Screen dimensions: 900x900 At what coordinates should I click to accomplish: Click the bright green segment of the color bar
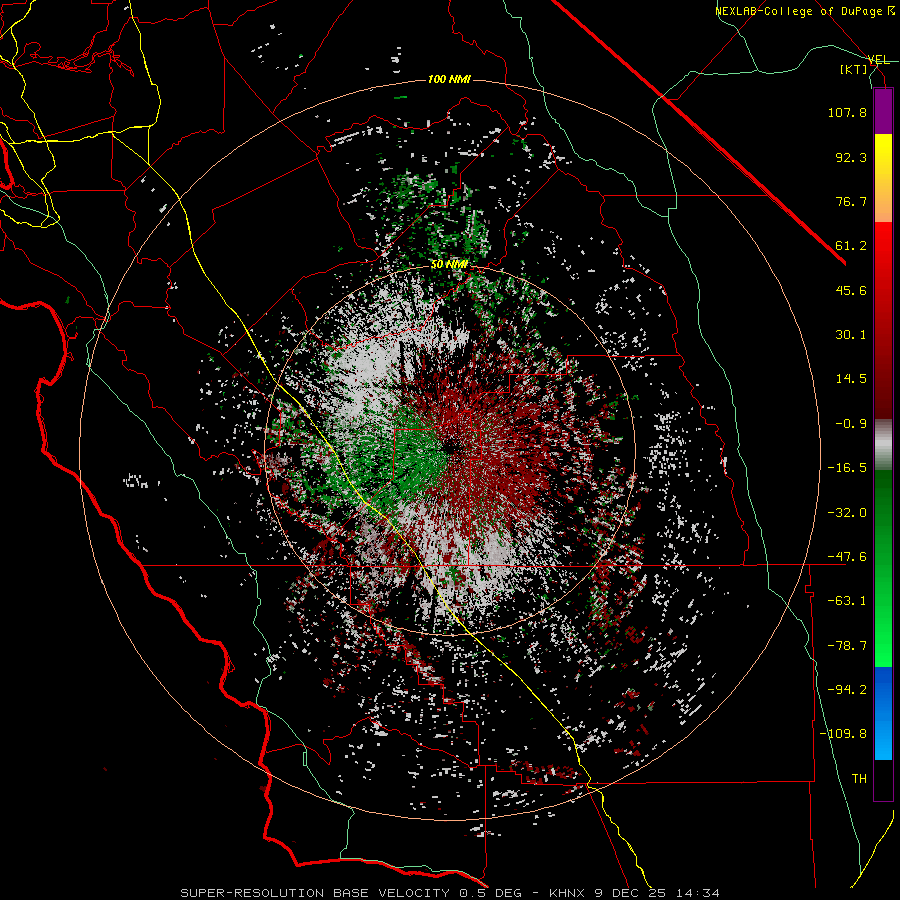(x=883, y=568)
